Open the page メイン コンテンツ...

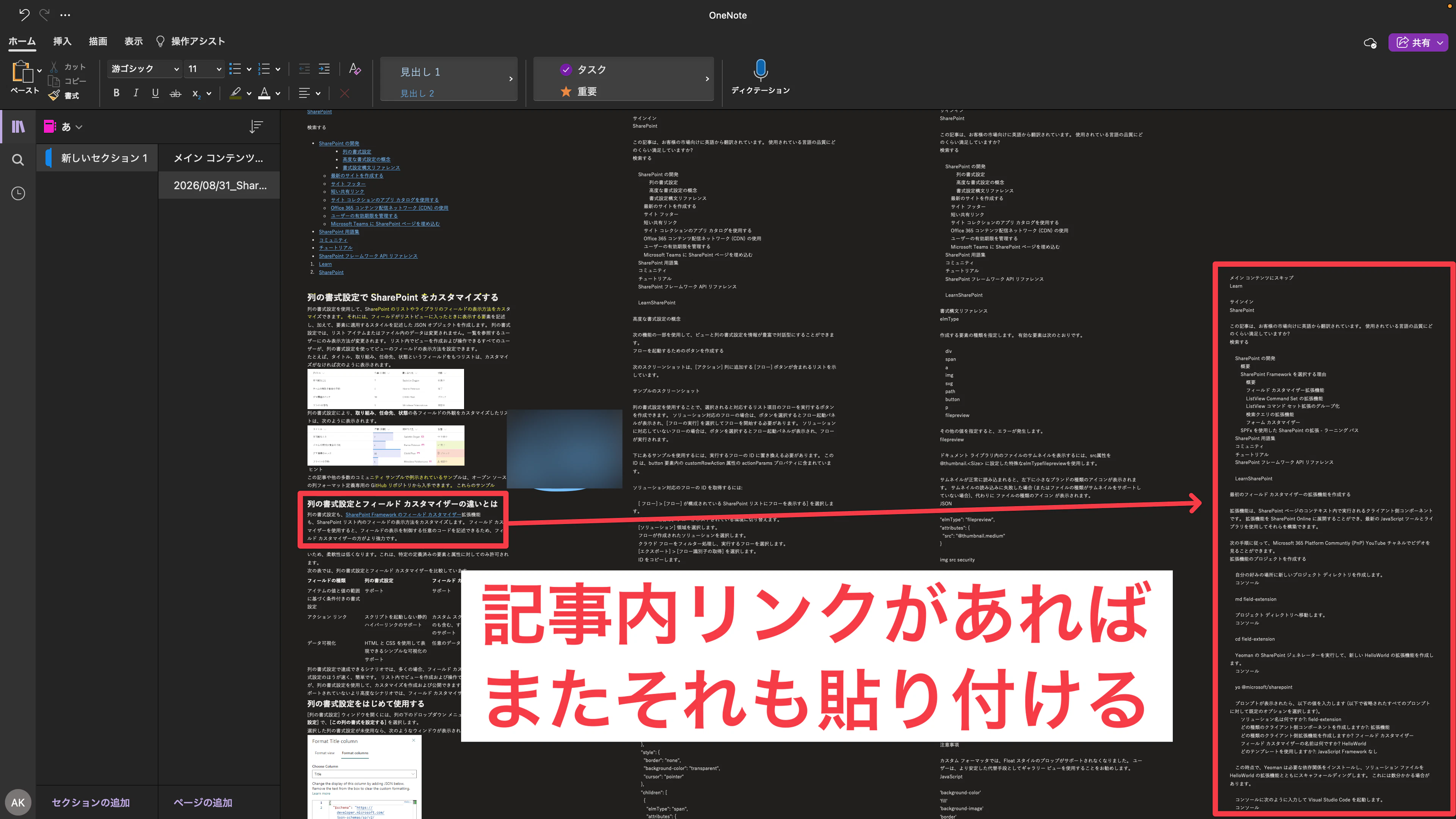pyautogui.click(x=219, y=158)
